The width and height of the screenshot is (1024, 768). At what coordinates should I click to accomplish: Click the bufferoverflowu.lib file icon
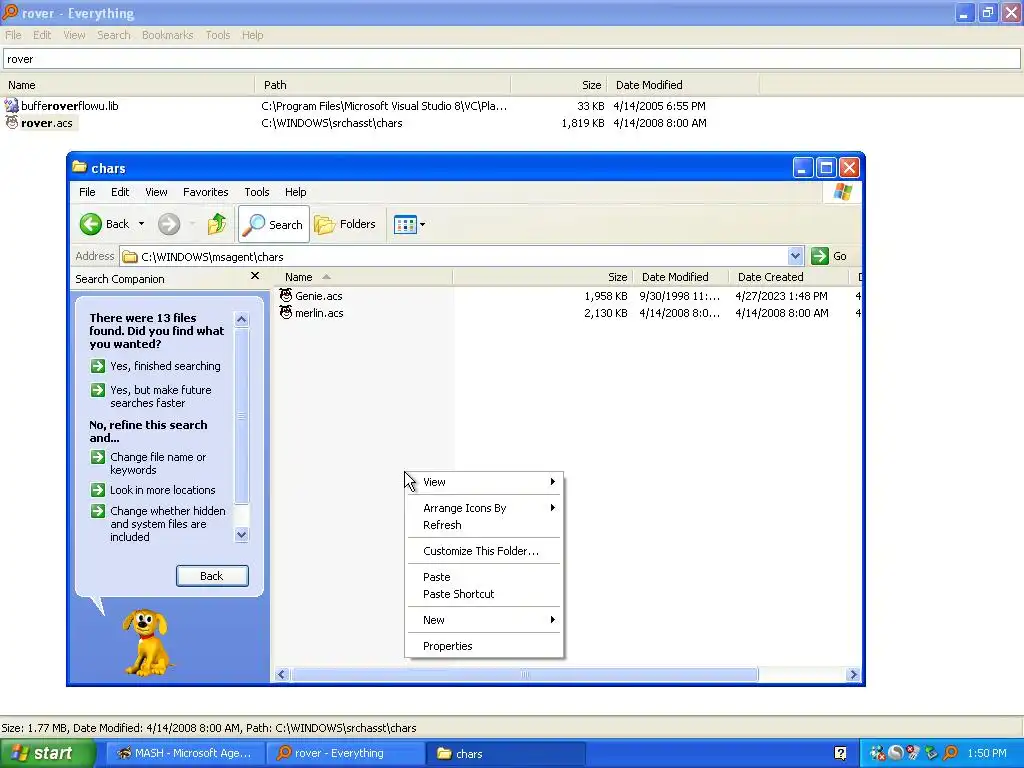[x=12, y=105]
